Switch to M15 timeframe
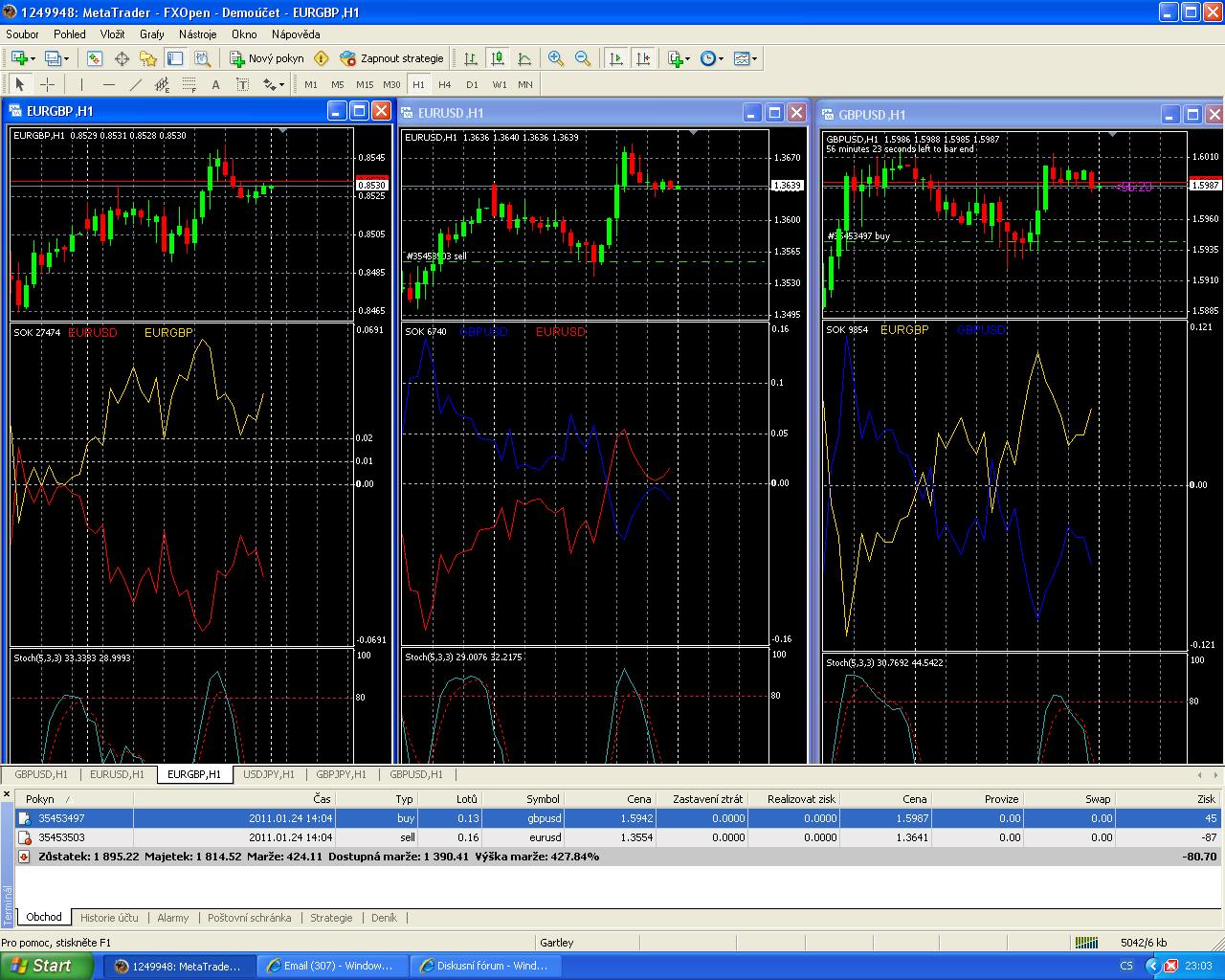 click(x=365, y=84)
